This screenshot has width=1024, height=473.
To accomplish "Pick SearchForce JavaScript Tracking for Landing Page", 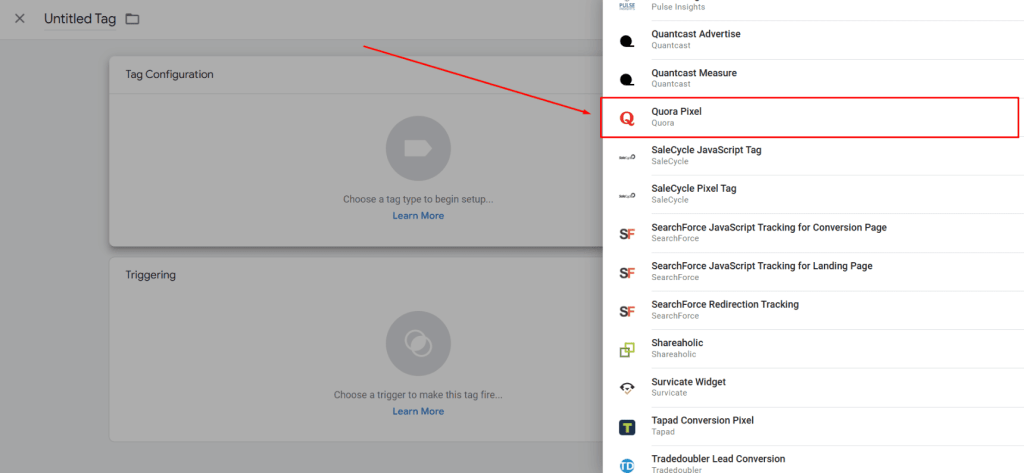I will pos(761,266).
